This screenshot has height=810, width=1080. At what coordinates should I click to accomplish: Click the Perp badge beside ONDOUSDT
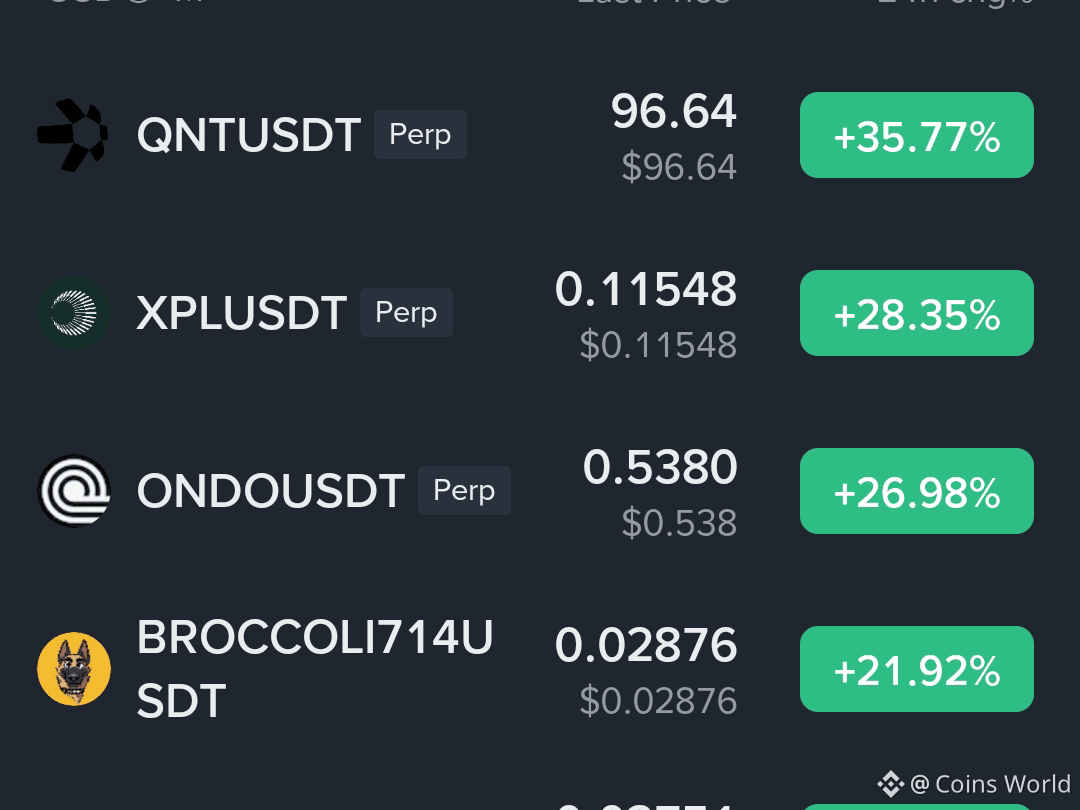tap(464, 490)
